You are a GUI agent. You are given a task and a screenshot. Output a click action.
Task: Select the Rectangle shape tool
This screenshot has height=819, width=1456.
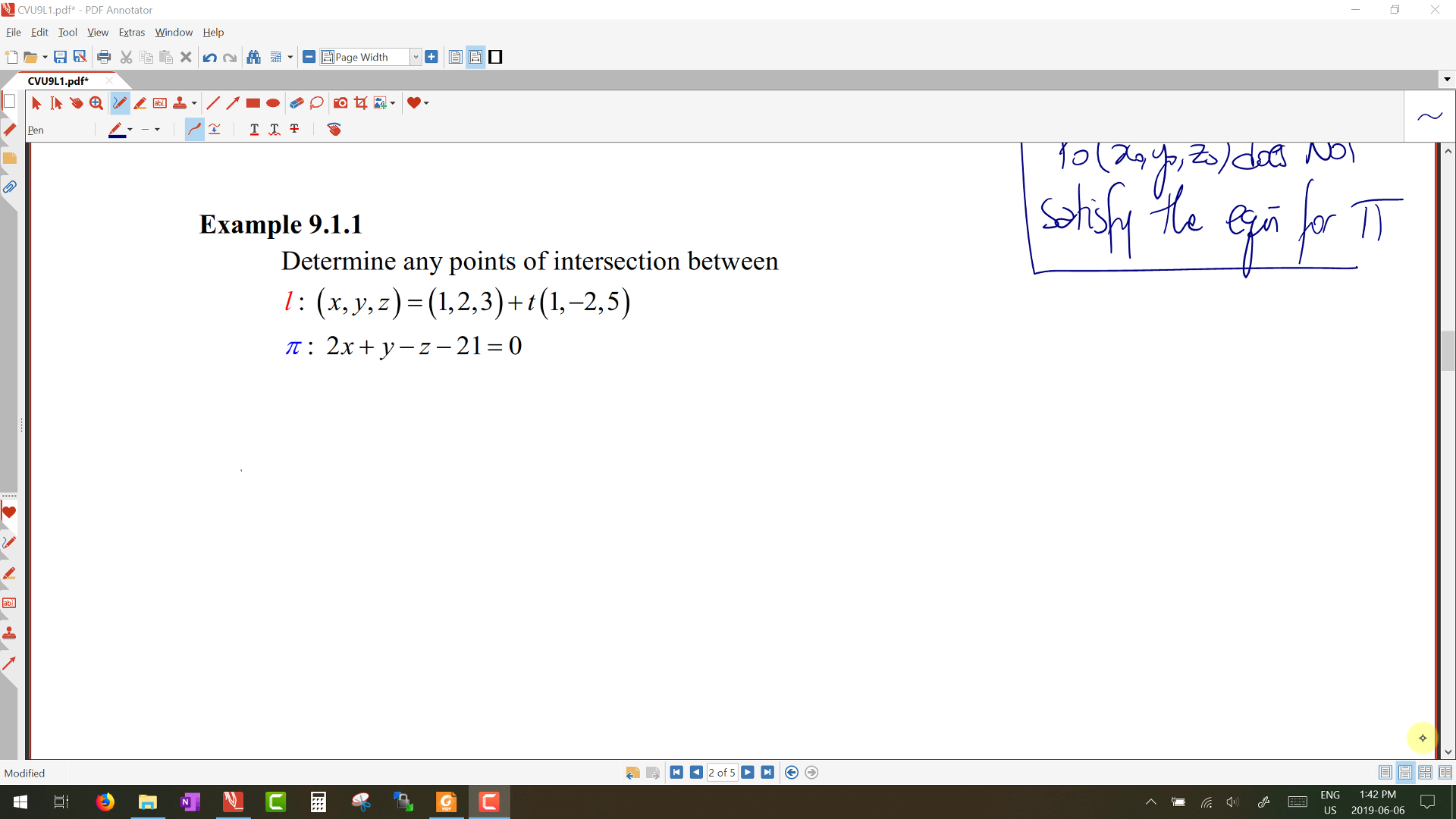coord(253,103)
